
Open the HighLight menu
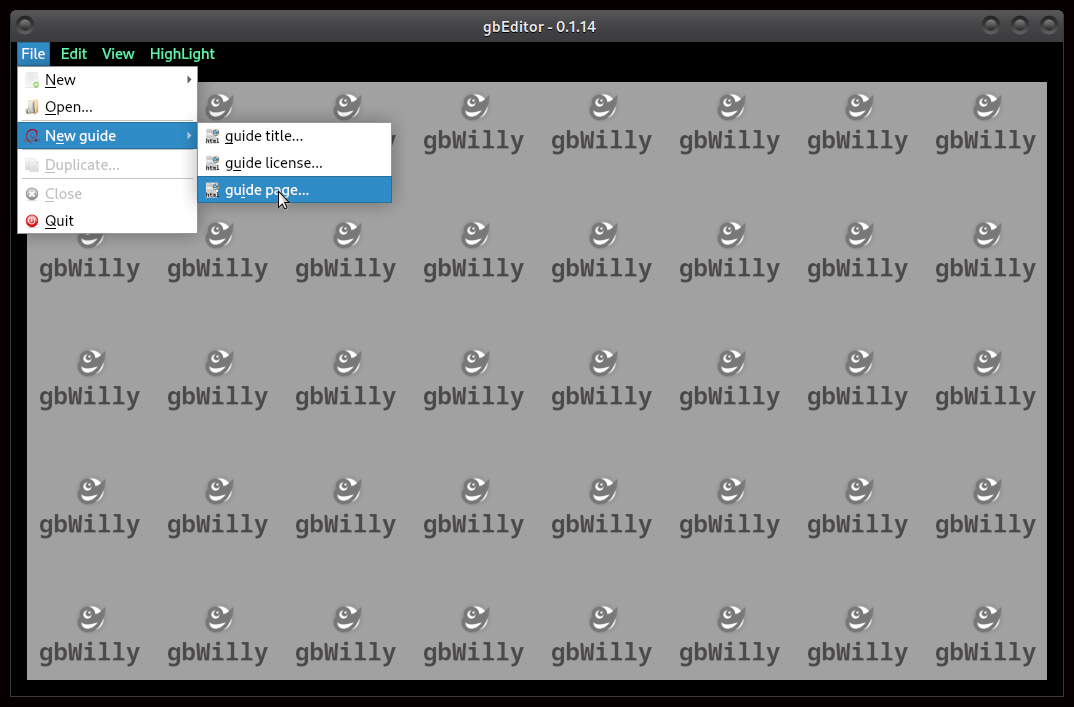pos(182,54)
